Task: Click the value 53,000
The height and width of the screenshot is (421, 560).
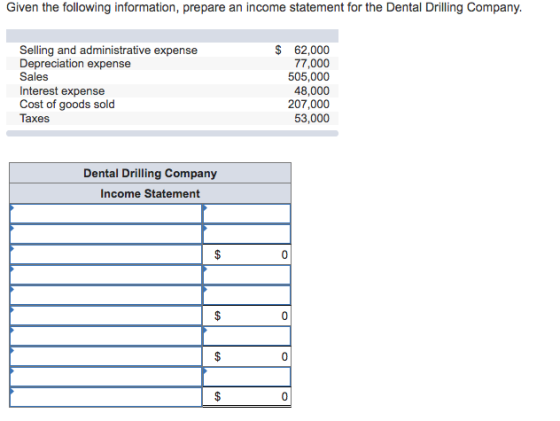Action: pos(312,118)
